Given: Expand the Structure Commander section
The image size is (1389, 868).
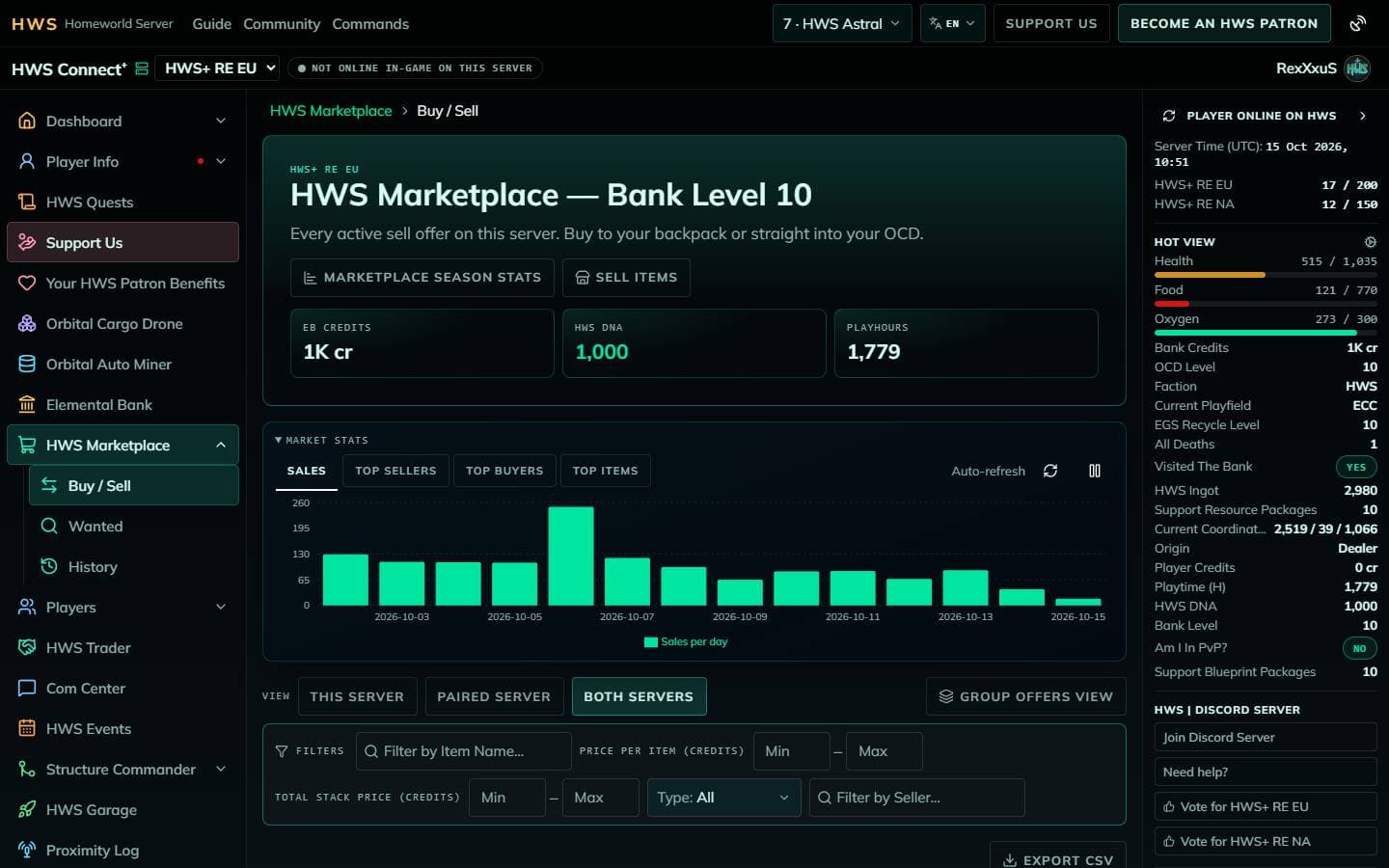Looking at the screenshot, I should tap(221, 769).
